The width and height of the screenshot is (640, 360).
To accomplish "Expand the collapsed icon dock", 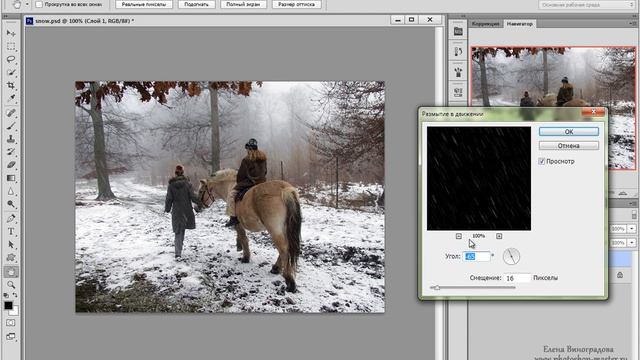I will coord(462,16).
